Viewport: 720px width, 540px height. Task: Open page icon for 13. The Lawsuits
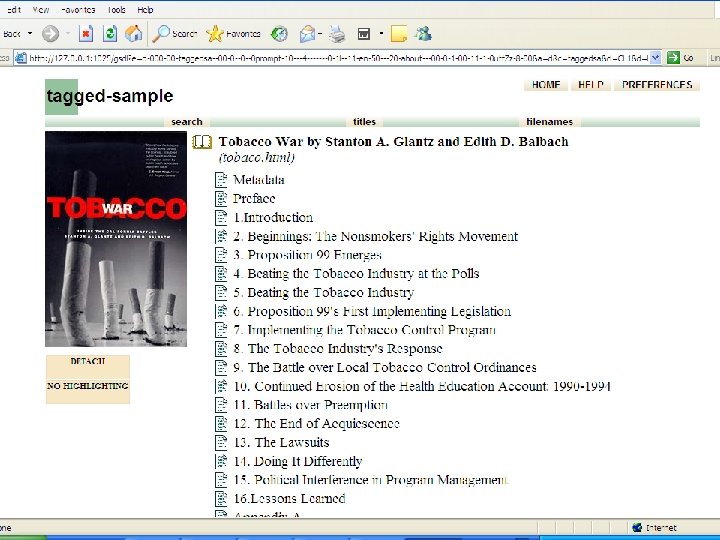(x=221, y=442)
